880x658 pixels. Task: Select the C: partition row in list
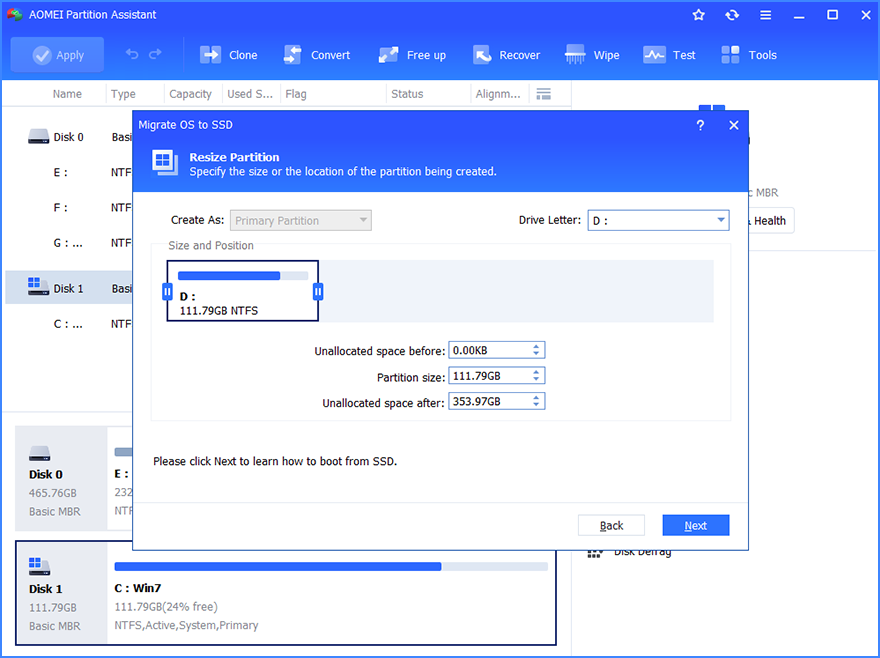[x=68, y=324]
